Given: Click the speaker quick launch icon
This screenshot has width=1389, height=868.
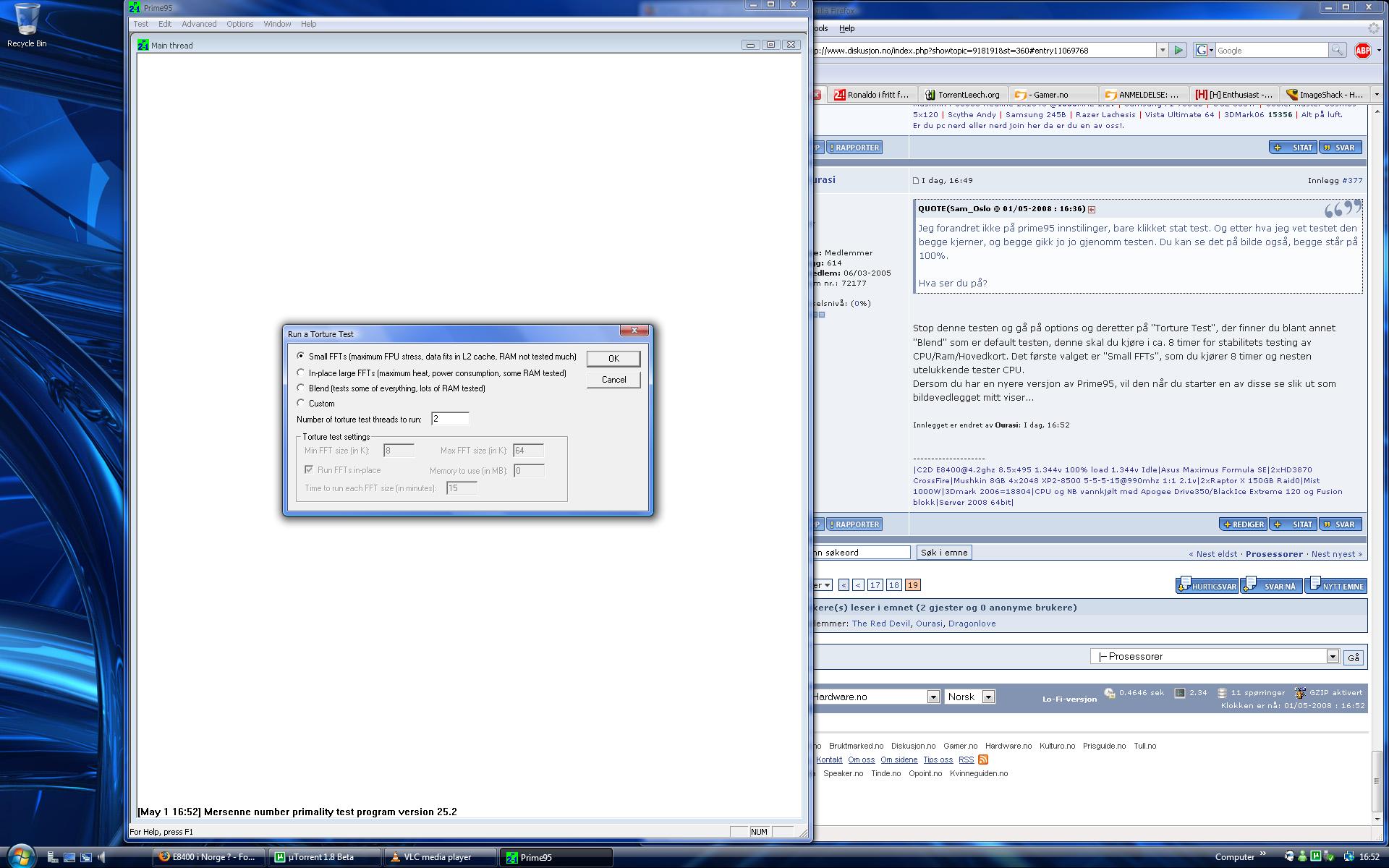Looking at the screenshot, I should (102, 857).
